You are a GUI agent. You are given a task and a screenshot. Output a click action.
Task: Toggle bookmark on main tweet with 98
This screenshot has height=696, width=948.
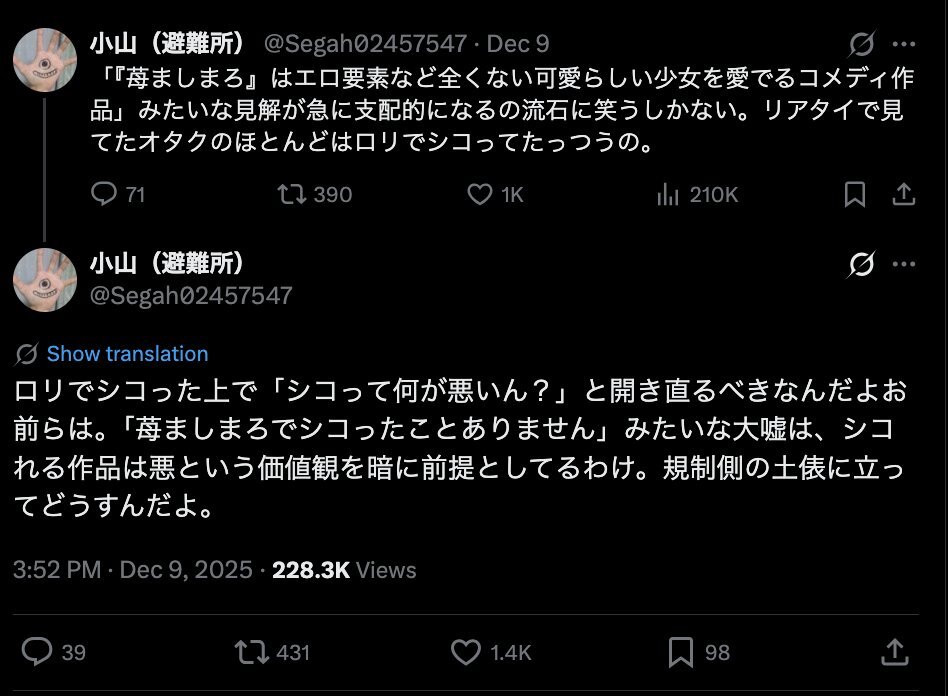681,652
